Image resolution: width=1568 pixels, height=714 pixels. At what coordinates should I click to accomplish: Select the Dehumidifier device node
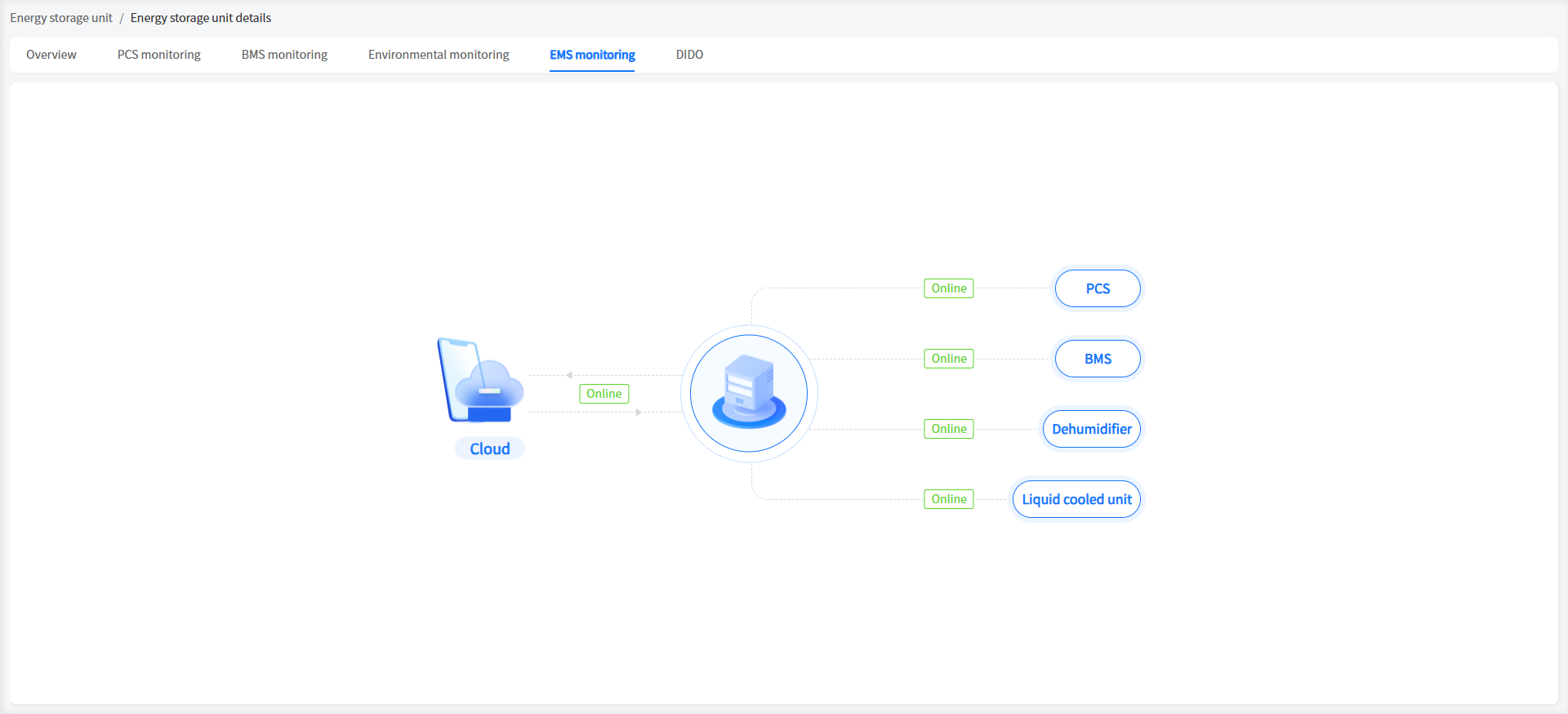pos(1092,429)
